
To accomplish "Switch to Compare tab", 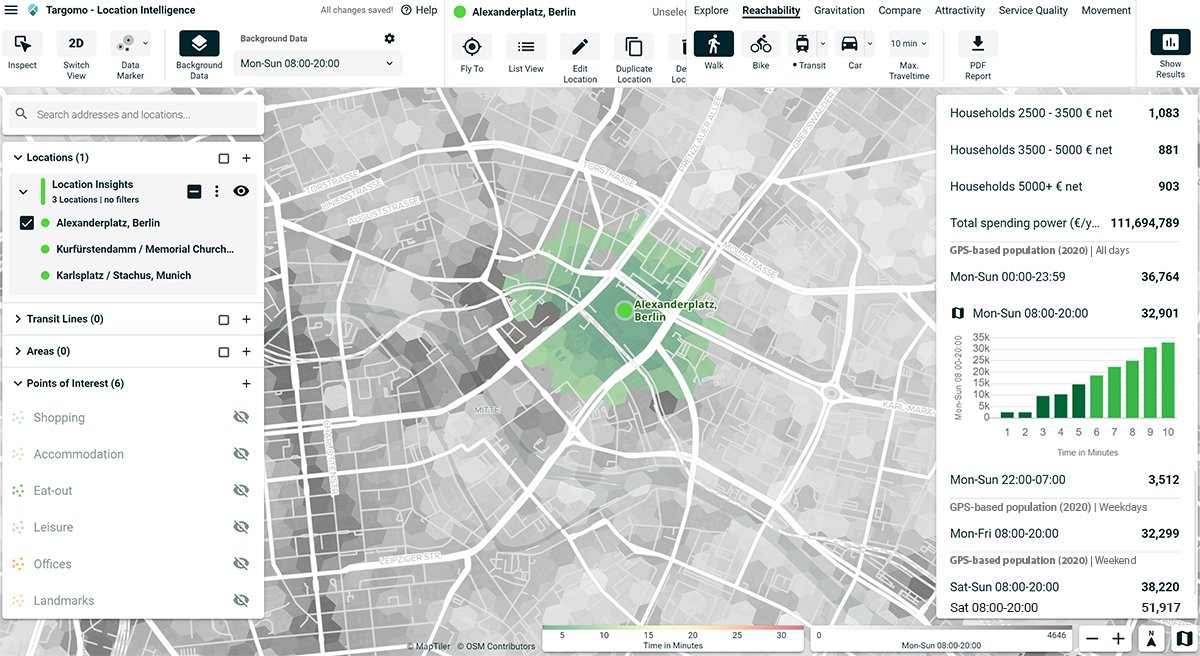I will [900, 10].
